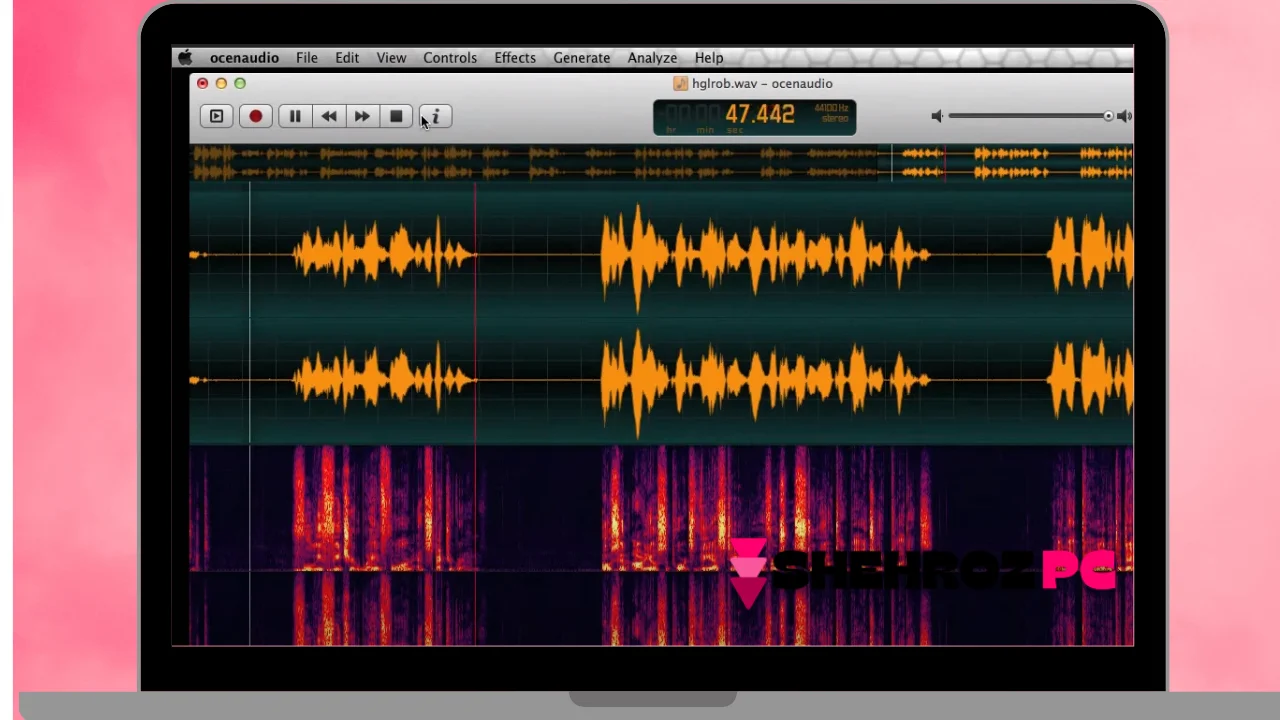The width and height of the screenshot is (1280, 720).
Task: Open the Edit menu
Action: (347, 58)
